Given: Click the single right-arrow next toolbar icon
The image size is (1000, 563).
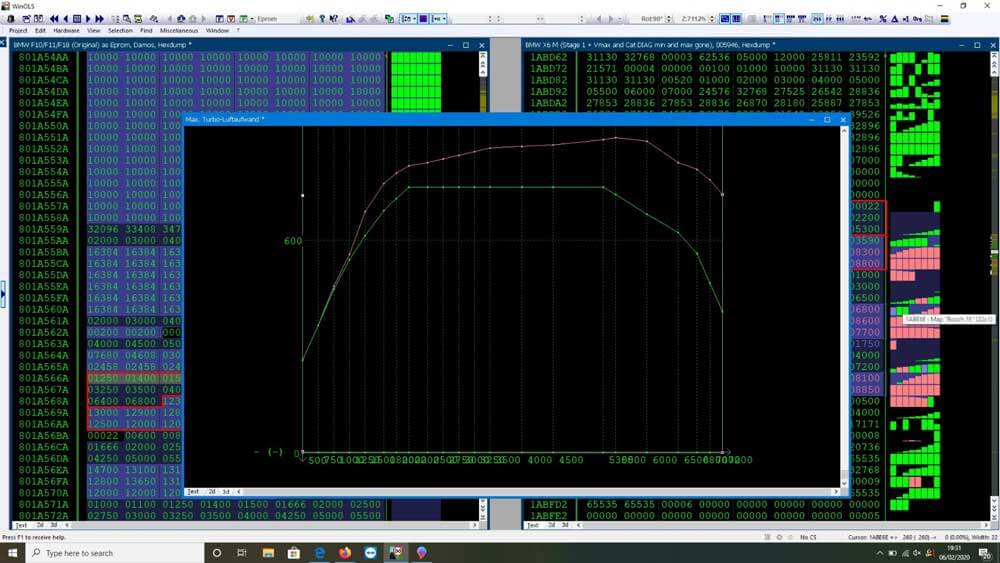Looking at the screenshot, I should click(88, 19).
